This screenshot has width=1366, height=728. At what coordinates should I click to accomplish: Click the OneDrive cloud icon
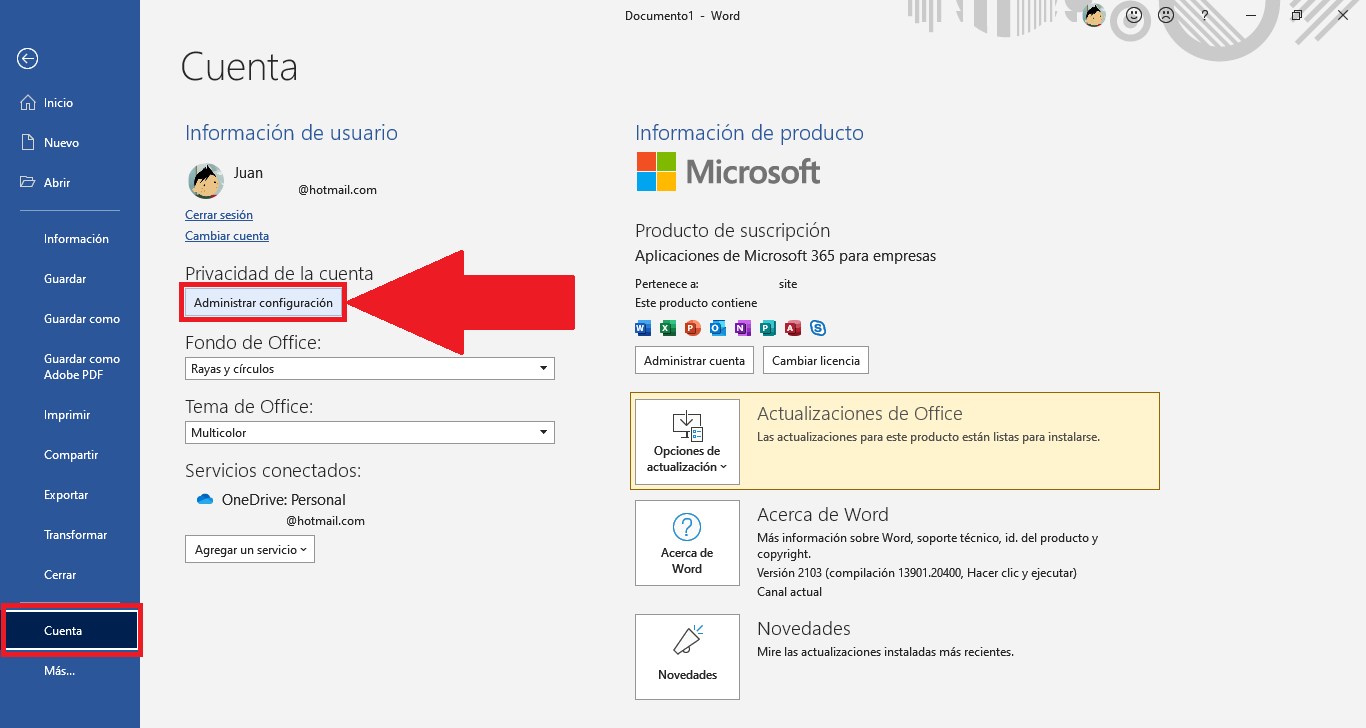(x=205, y=499)
